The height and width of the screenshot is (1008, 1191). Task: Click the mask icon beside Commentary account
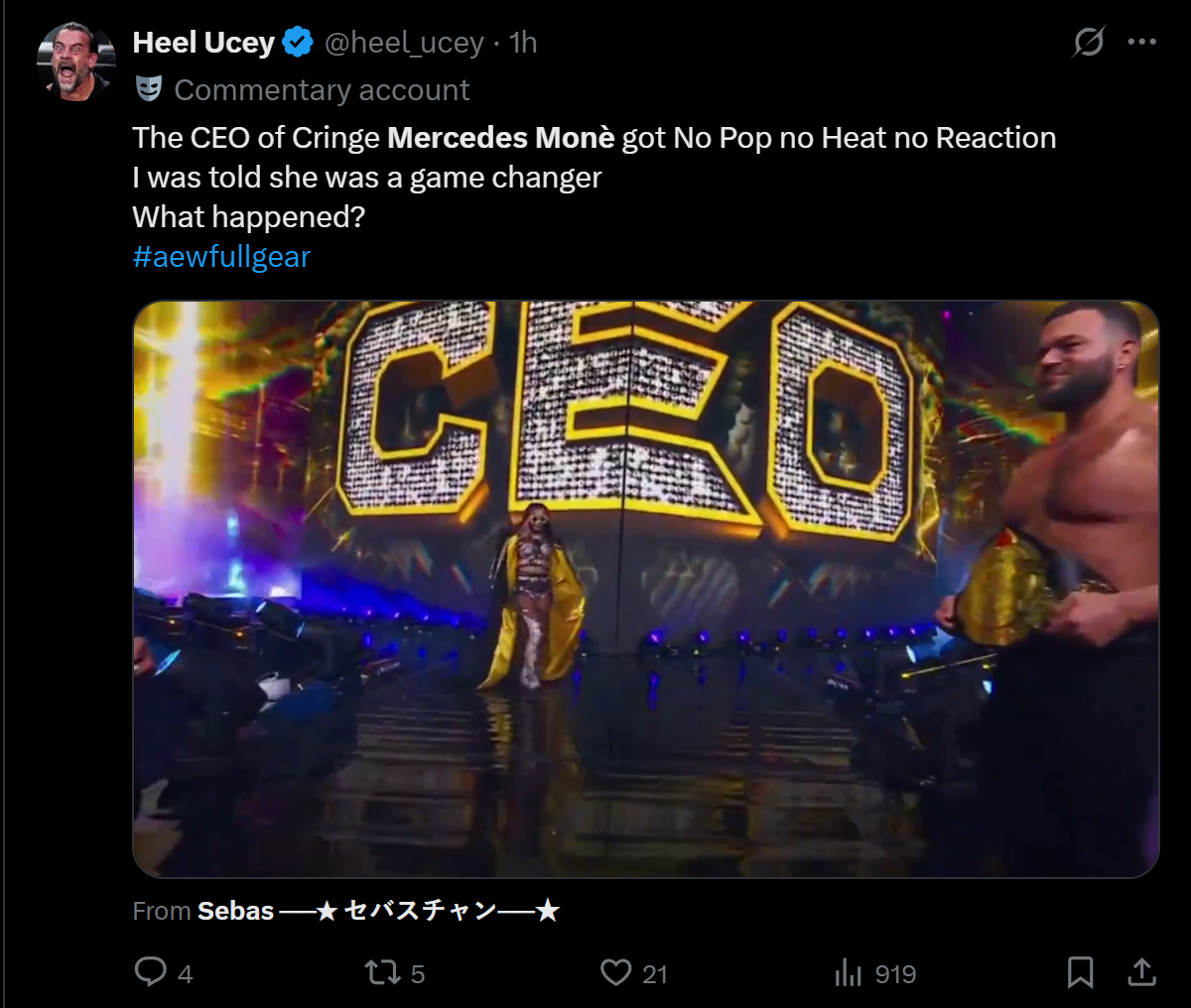click(149, 89)
